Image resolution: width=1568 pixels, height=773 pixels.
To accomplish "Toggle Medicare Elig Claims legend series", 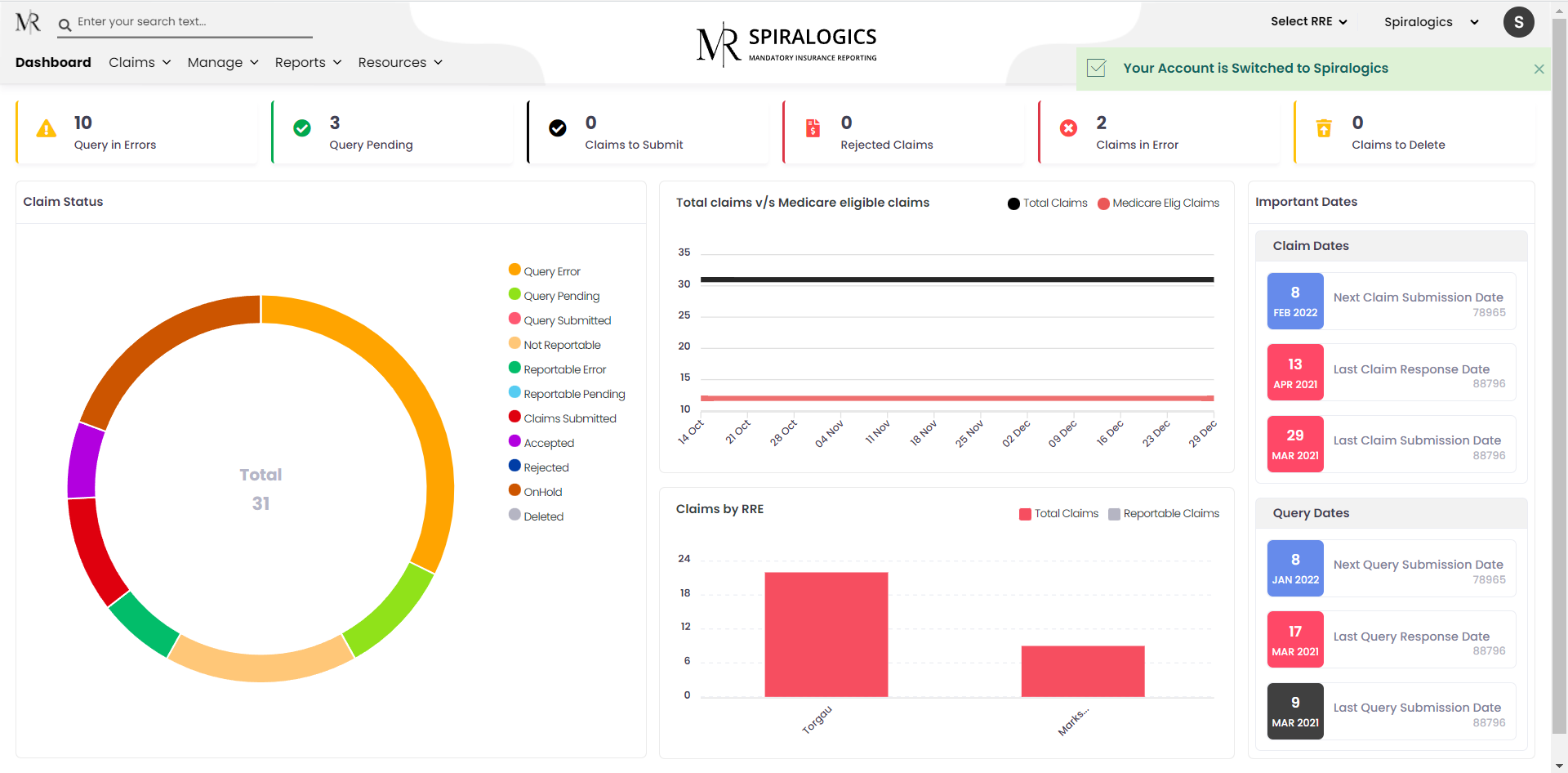I will 1158,203.
